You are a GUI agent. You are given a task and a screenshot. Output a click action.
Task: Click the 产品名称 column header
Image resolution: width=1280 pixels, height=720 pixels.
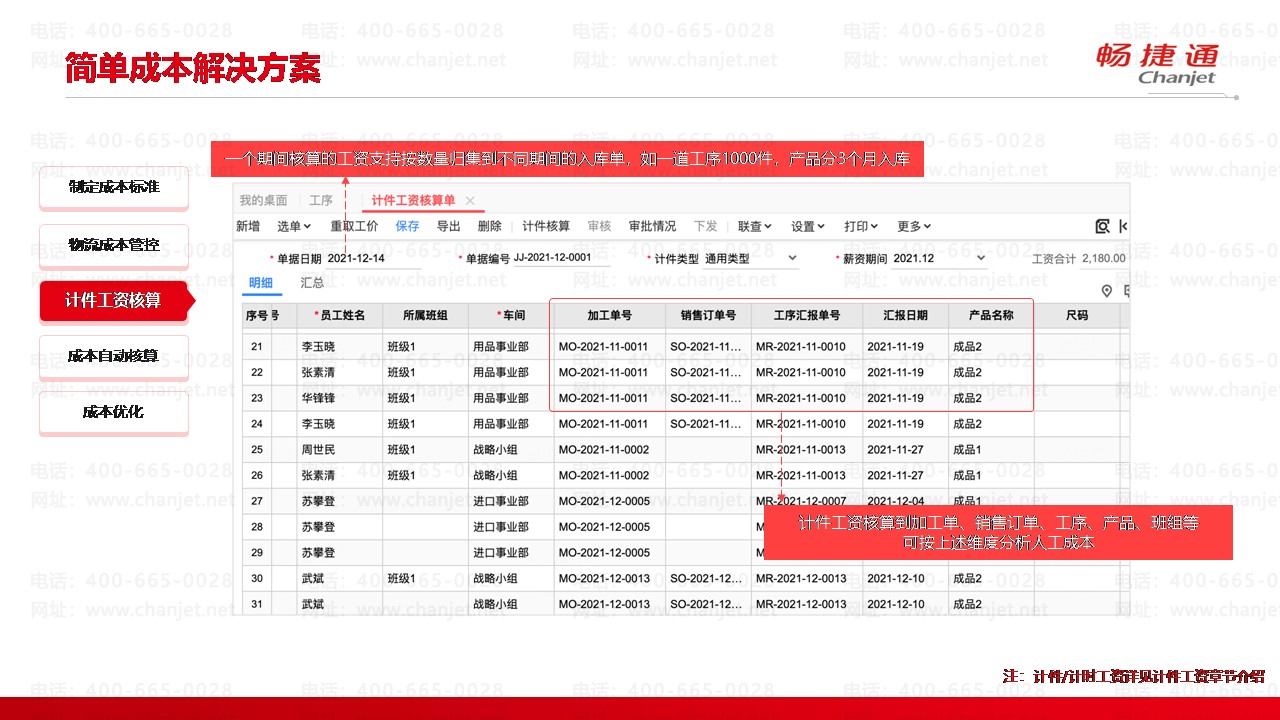991,316
